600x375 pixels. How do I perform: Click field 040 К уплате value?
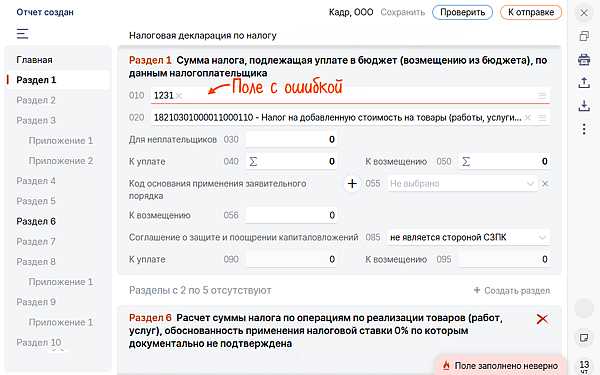291,161
